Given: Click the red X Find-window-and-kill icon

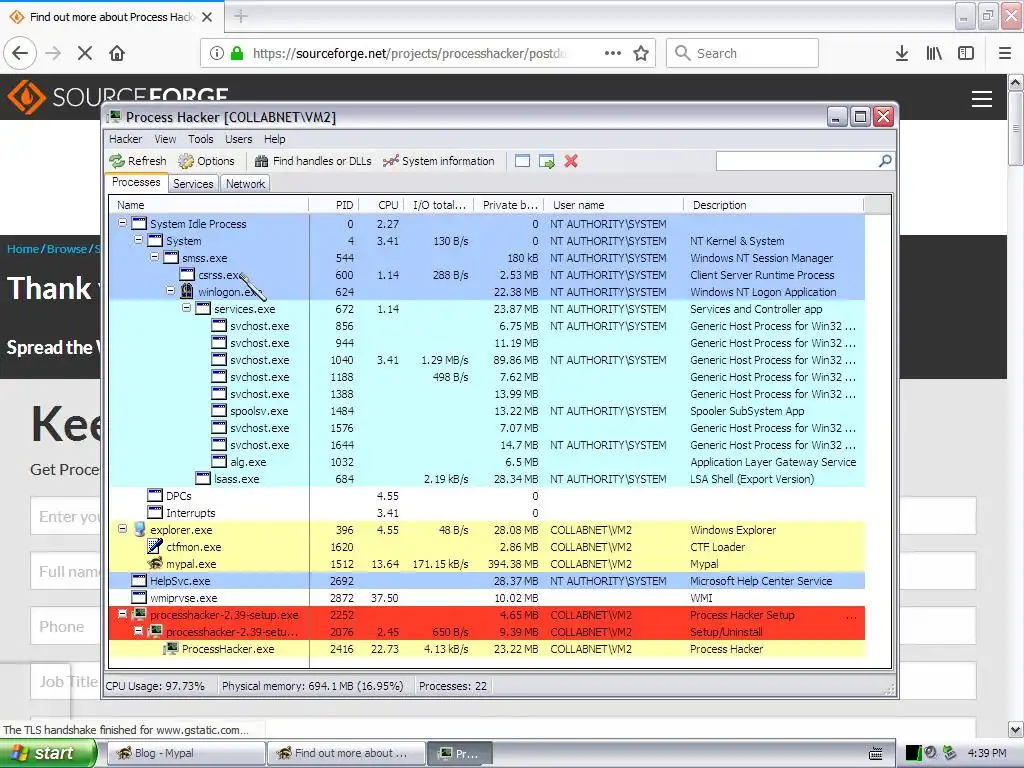Looking at the screenshot, I should [x=571, y=161].
